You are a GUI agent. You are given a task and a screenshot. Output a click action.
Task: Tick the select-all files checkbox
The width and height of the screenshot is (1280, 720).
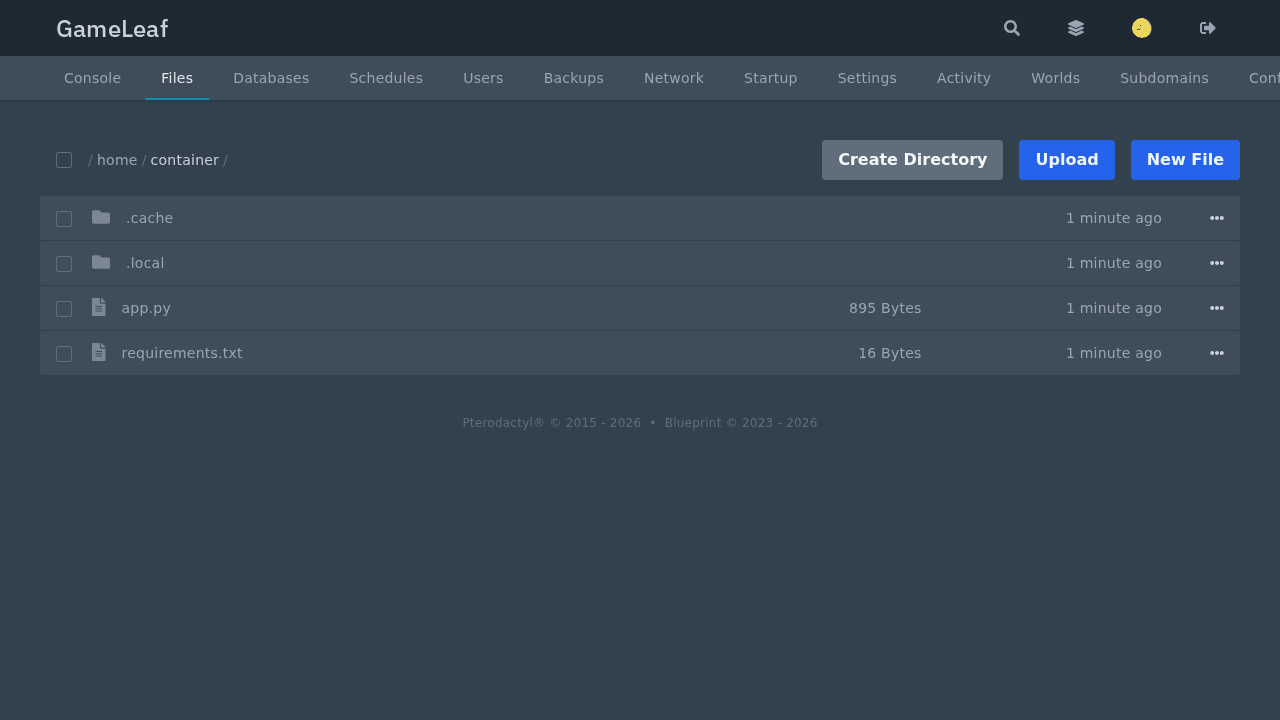coord(64,160)
